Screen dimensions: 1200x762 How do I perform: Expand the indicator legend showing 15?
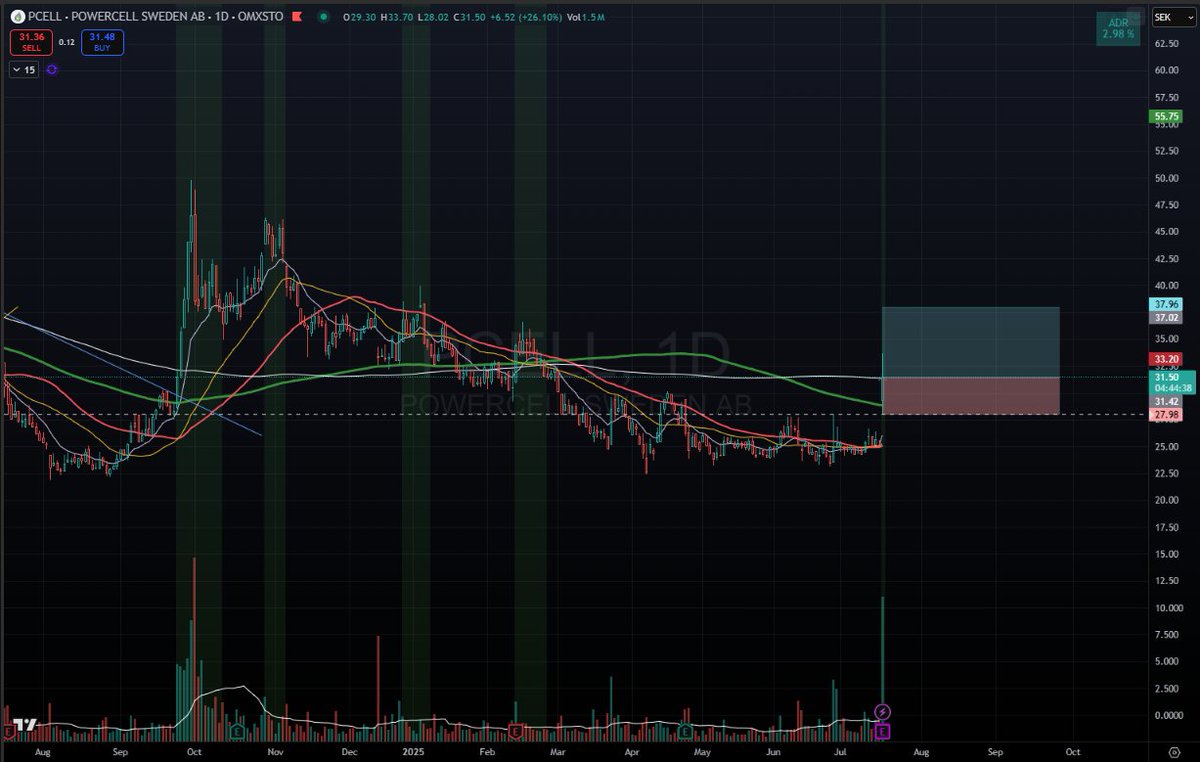pos(23,70)
